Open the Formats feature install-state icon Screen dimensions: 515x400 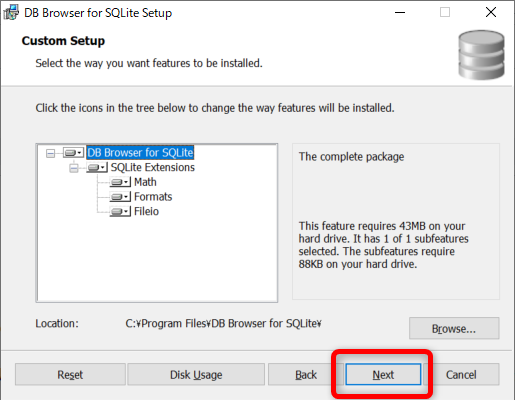(x=120, y=197)
